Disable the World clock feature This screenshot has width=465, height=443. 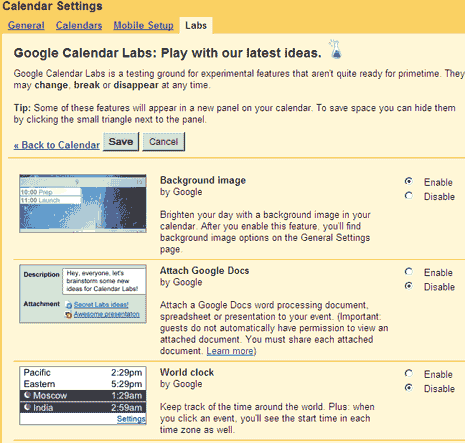coord(409,388)
